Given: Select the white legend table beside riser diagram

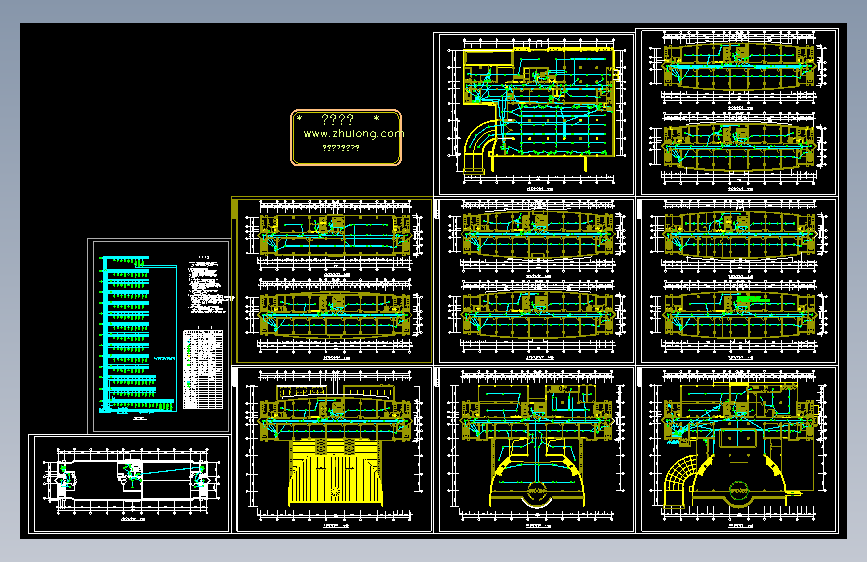Looking at the screenshot, I should coord(203,370).
